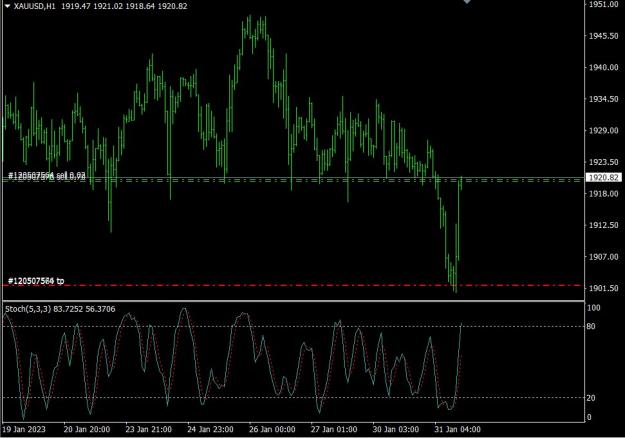Click the 1923.50 price scale label
Screen dimensions: 625x438
tap(603, 162)
